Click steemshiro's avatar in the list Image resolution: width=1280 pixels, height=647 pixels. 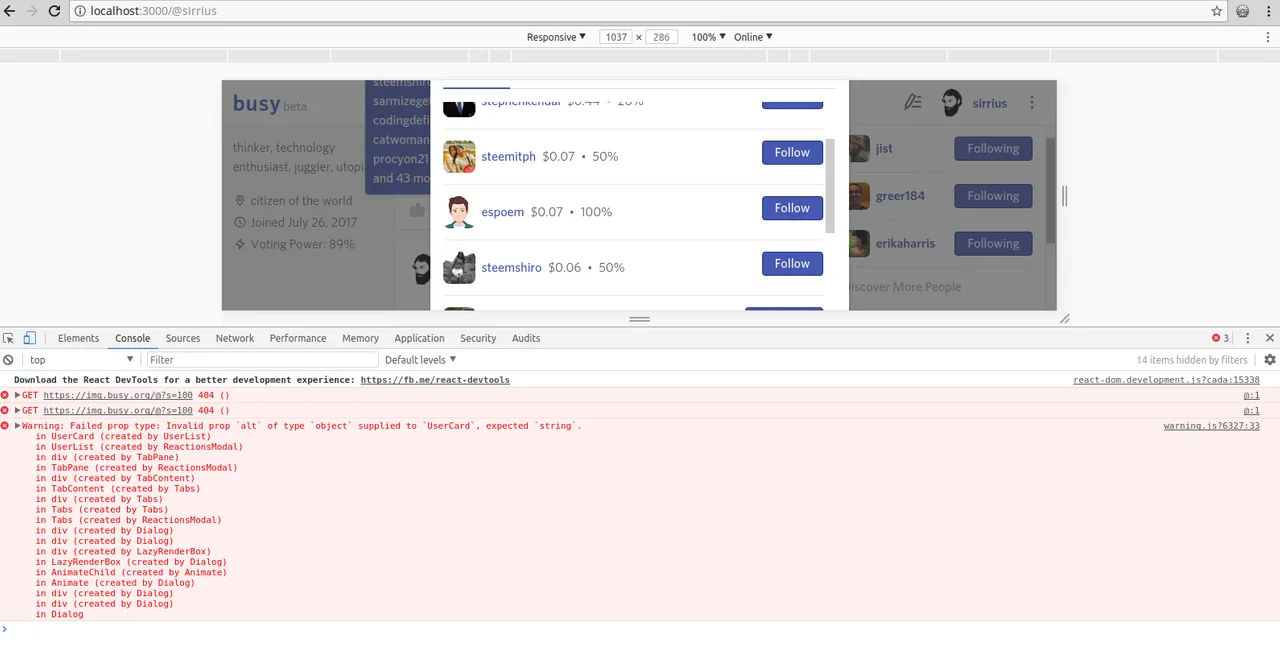459,268
